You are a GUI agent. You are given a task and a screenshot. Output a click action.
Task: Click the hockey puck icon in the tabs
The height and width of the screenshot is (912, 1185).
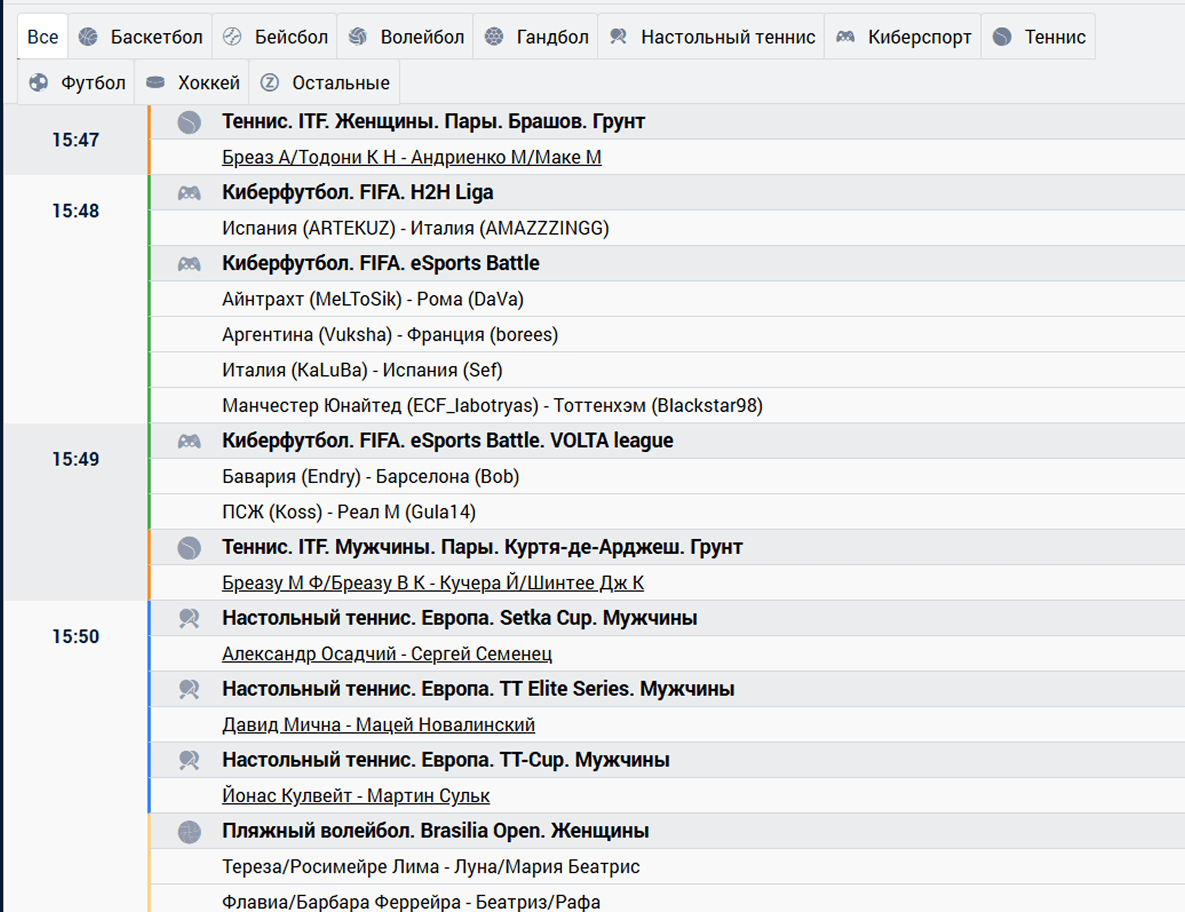point(155,83)
